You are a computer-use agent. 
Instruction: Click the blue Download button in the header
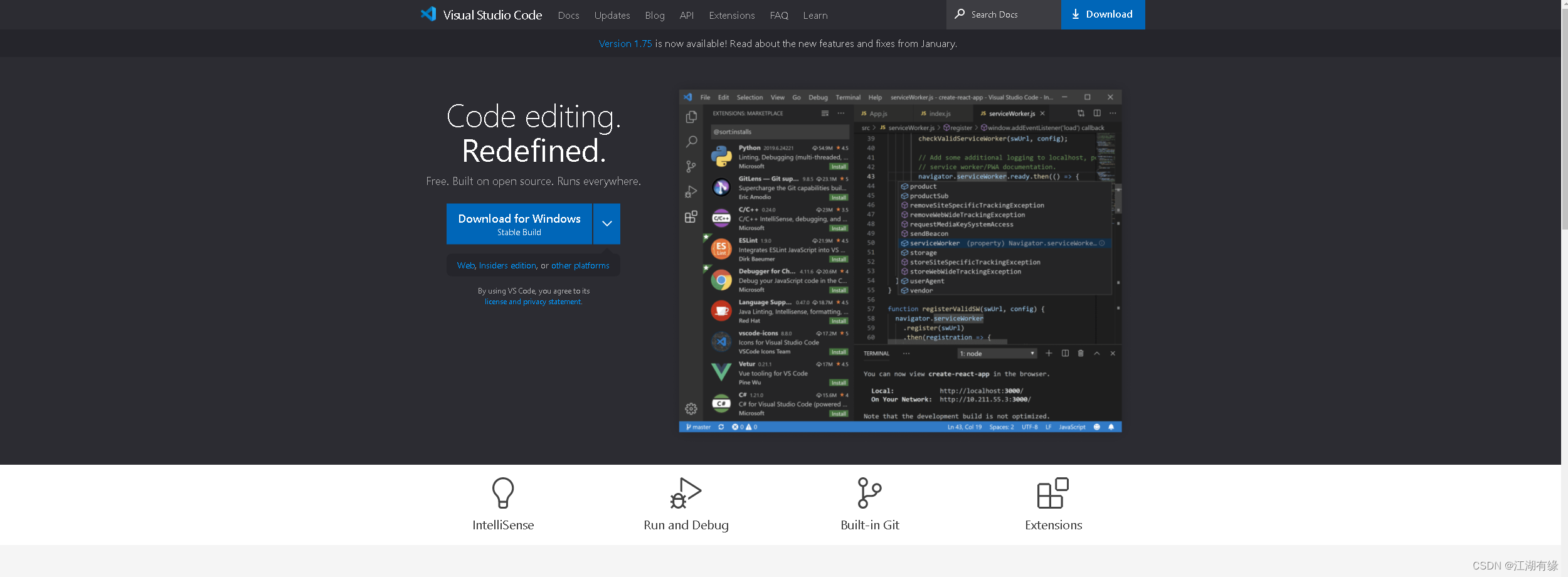point(1103,14)
